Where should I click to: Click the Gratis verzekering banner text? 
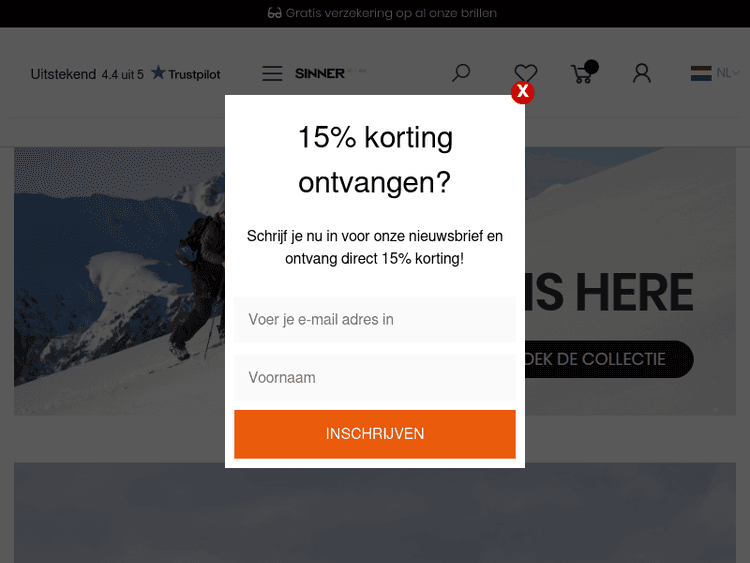391,13
